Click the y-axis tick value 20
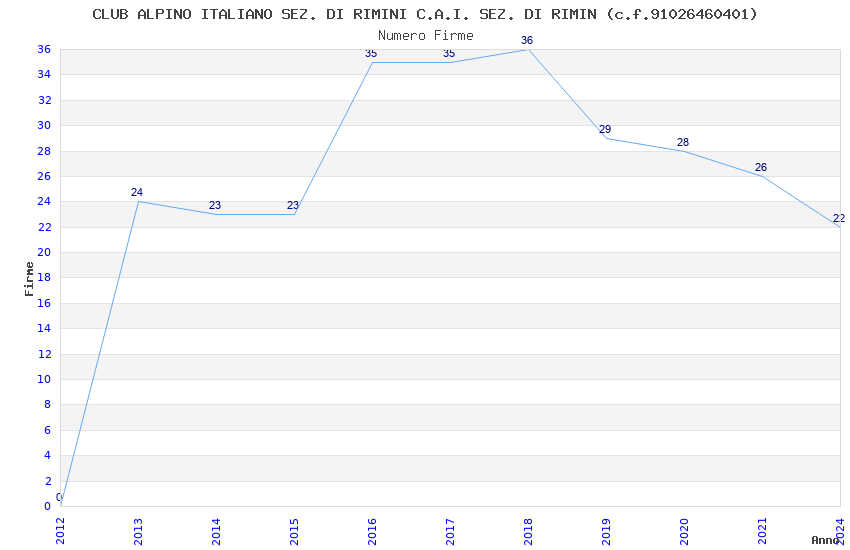Screen dimensions: 850x550 tap(44, 253)
